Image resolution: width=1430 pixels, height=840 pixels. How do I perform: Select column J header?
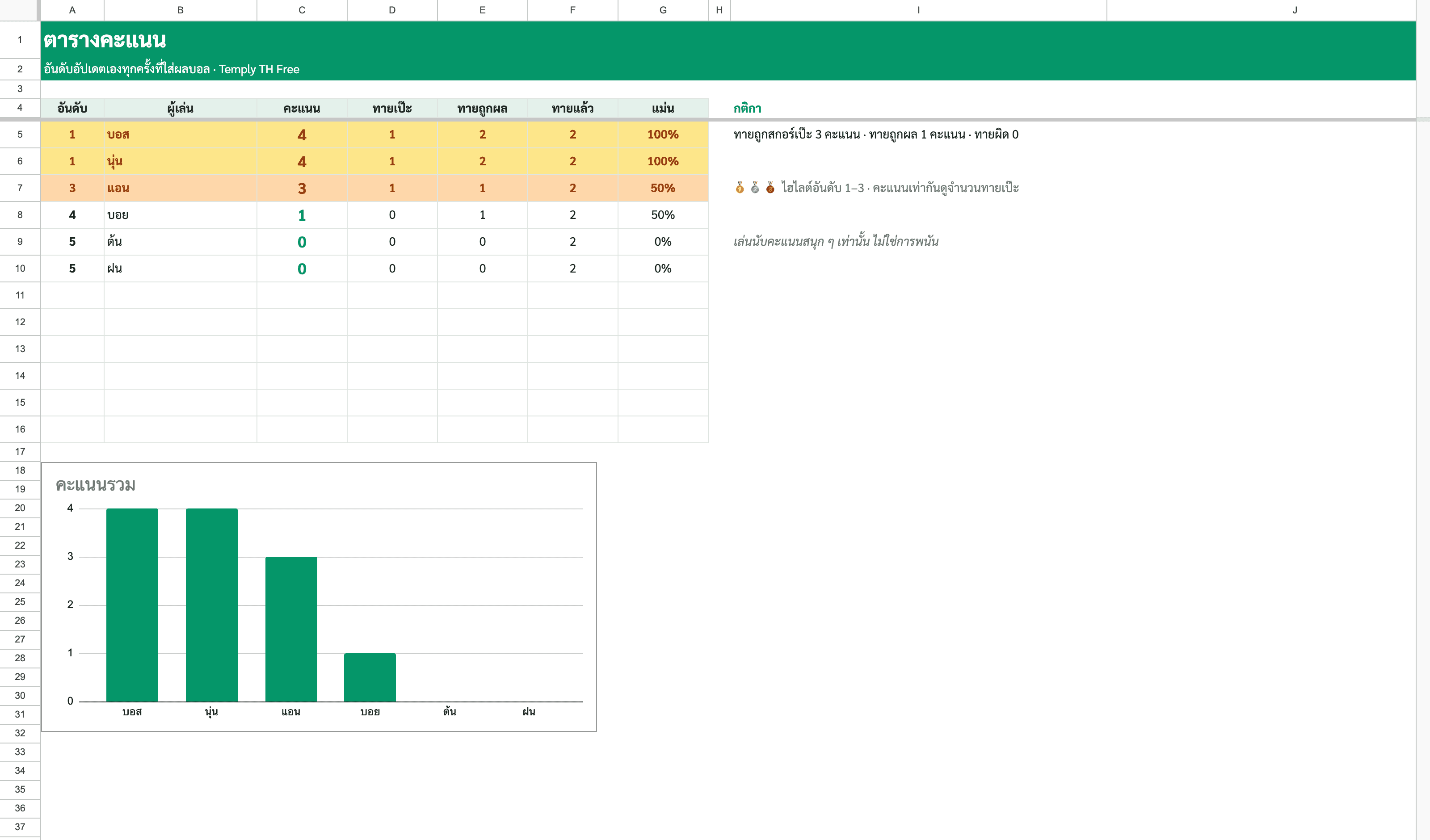click(x=1295, y=10)
